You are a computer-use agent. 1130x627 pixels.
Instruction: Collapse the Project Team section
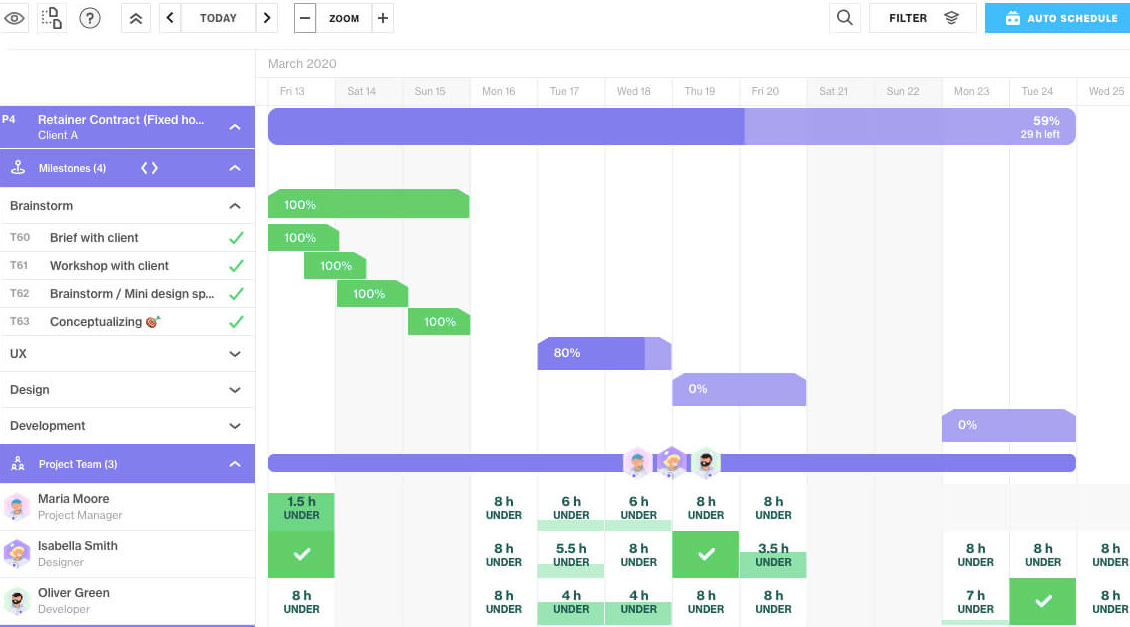pos(235,464)
